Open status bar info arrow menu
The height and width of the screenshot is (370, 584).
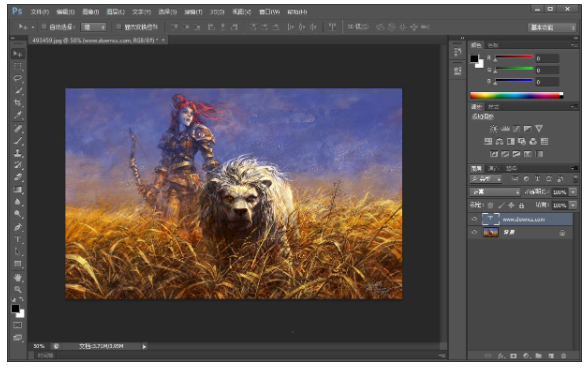click(144, 347)
